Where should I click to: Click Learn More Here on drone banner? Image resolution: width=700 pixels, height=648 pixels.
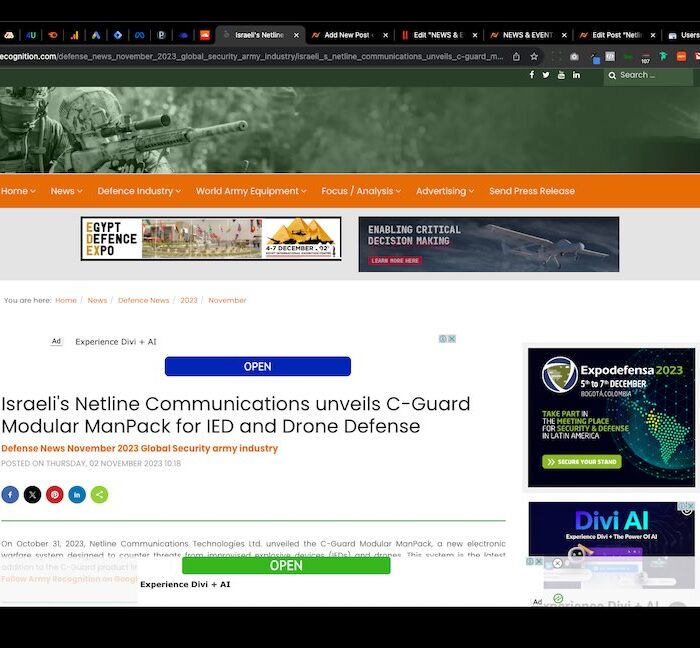point(395,261)
